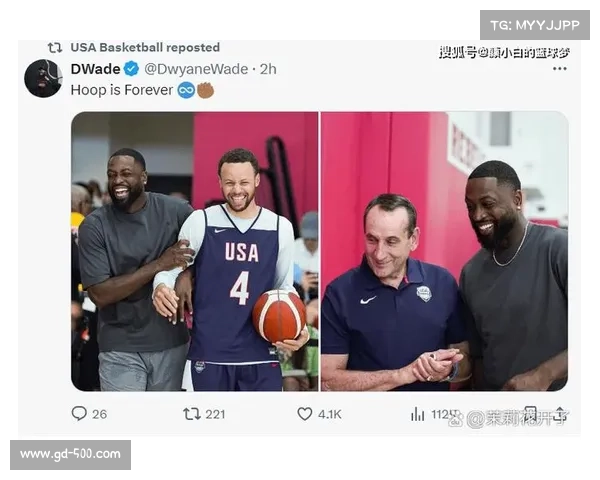Open the three-dot more options menu
This screenshot has width=600, height=480.
pyautogui.click(x=559, y=69)
